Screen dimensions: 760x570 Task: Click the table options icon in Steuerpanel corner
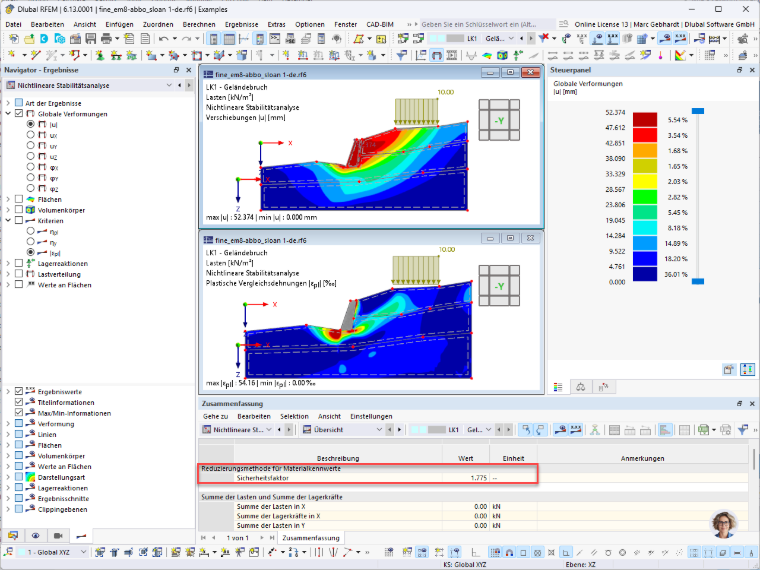[x=728, y=370]
